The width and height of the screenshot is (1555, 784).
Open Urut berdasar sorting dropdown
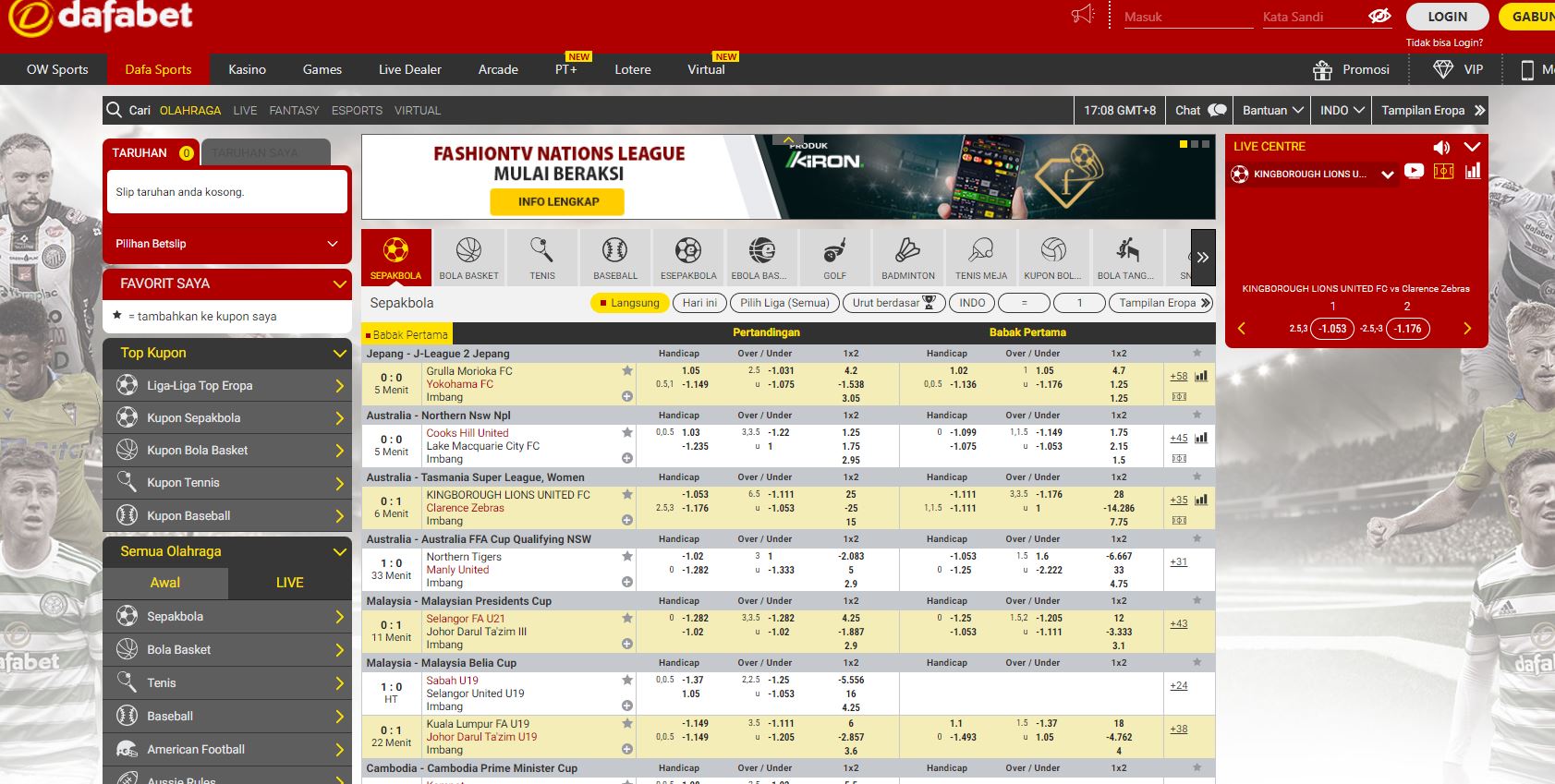(893, 303)
